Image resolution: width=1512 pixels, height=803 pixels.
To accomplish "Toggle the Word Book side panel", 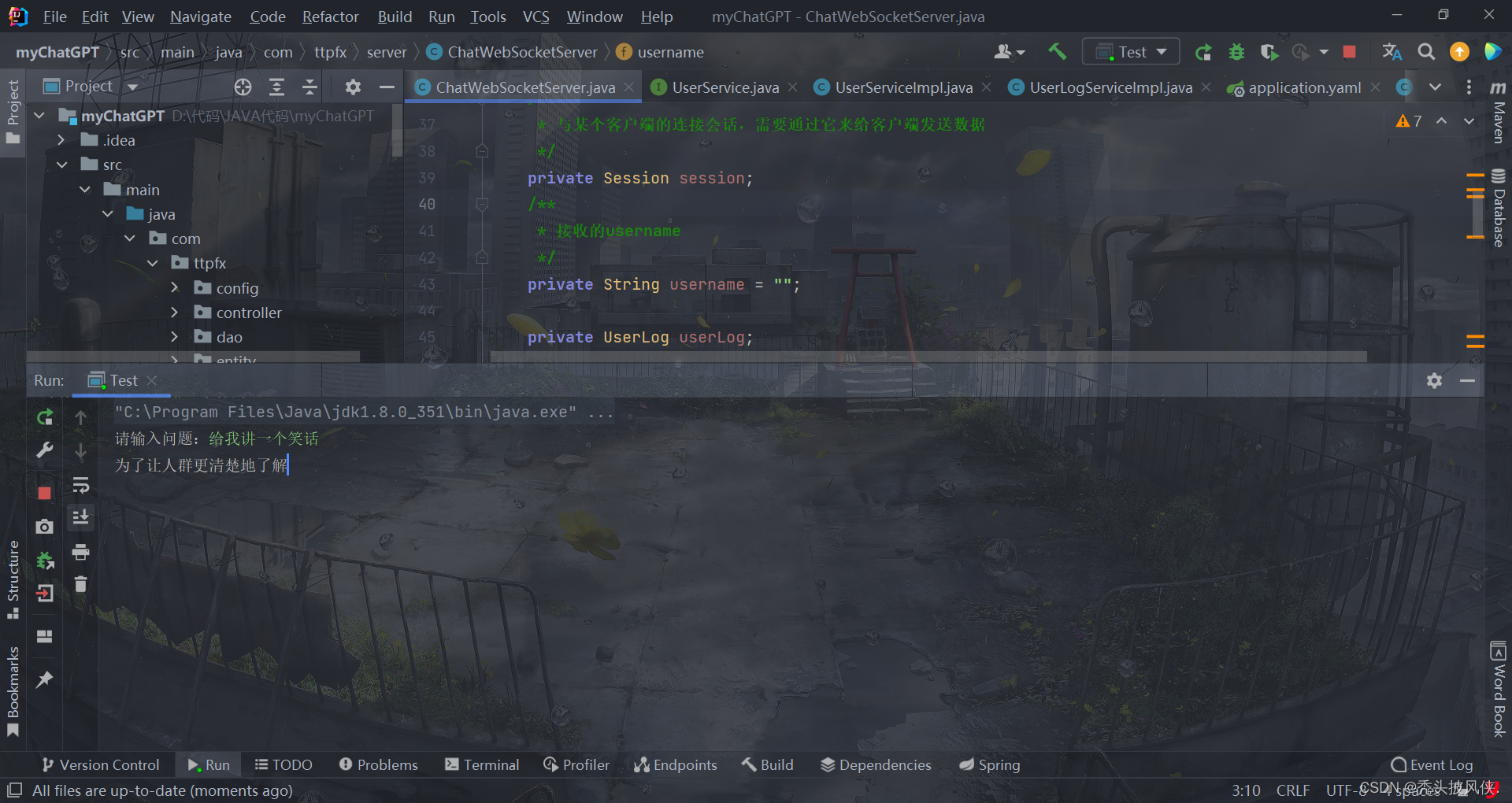I will pyautogui.click(x=1498, y=690).
